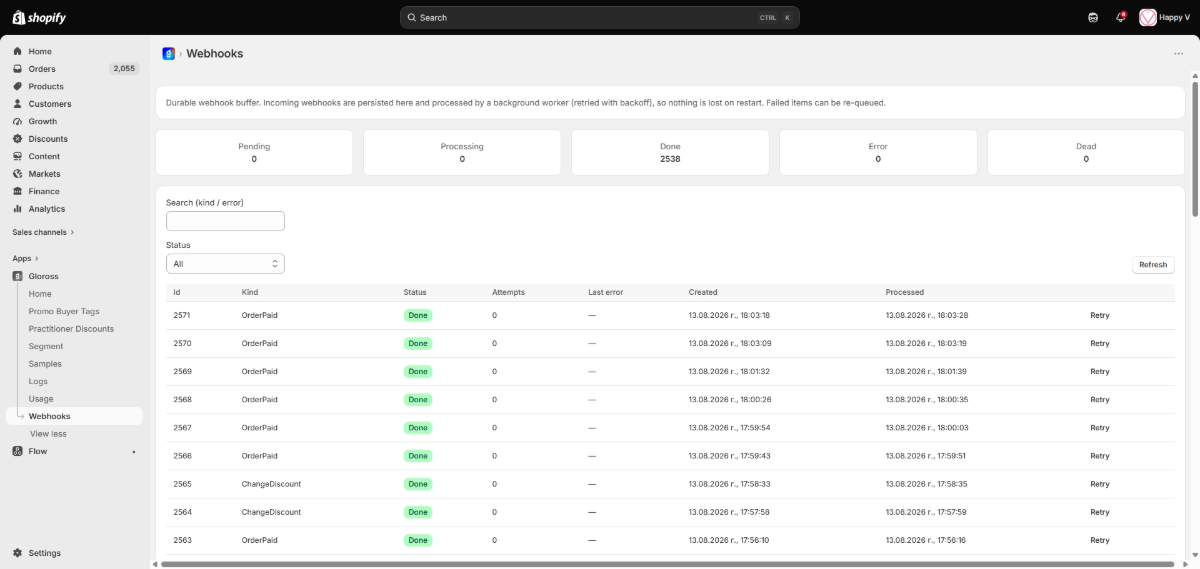Click the Gloross app icon in sidebar
The image size is (1200, 569).
pyautogui.click(x=18, y=276)
